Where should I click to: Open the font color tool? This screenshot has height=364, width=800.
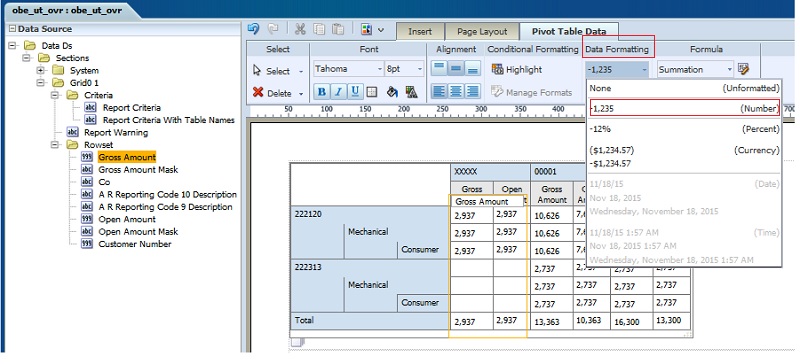[x=411, y=92]
